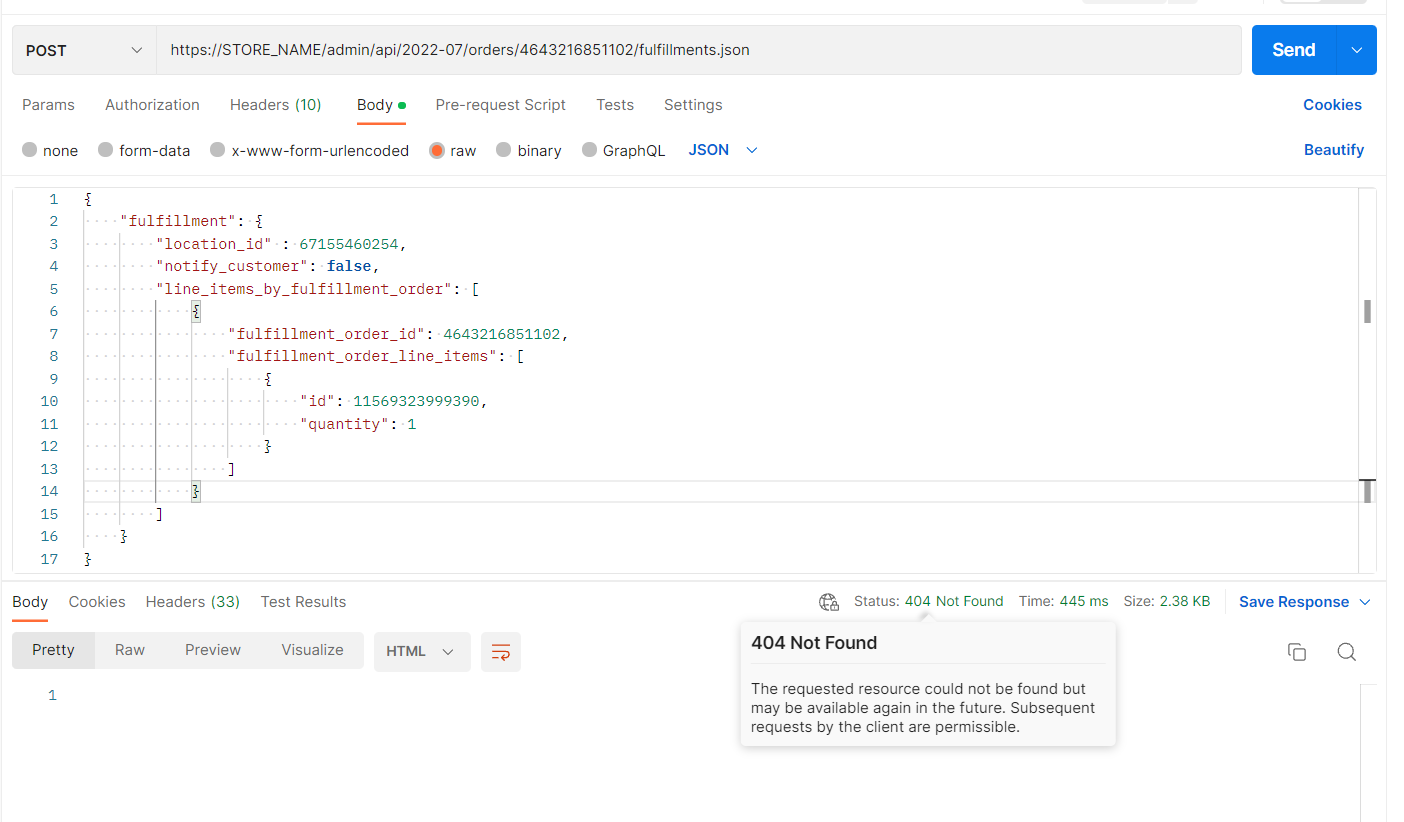The image size is (1404, 822).
Task: Open the Tests tab
Action: pos(615,105)
